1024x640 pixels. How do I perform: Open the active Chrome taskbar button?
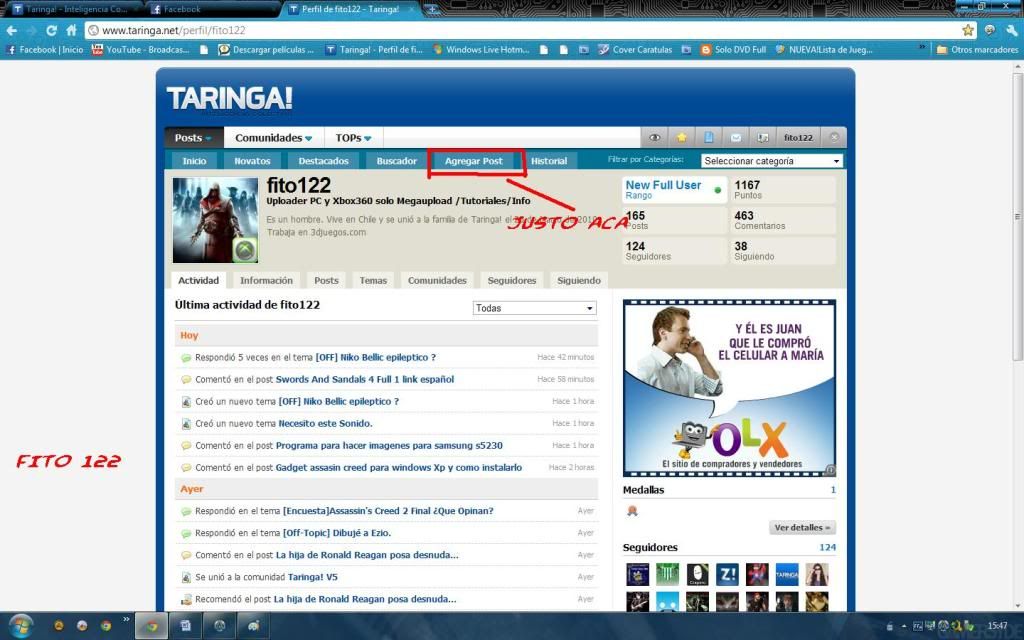click(x=152, y=626)
